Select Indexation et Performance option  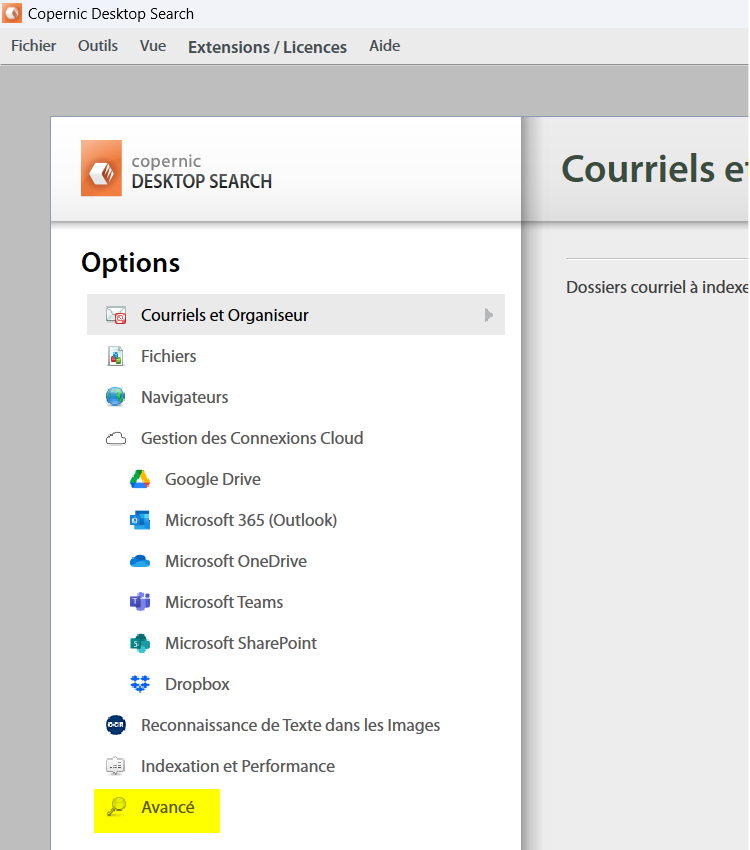[x=237, y=766]
